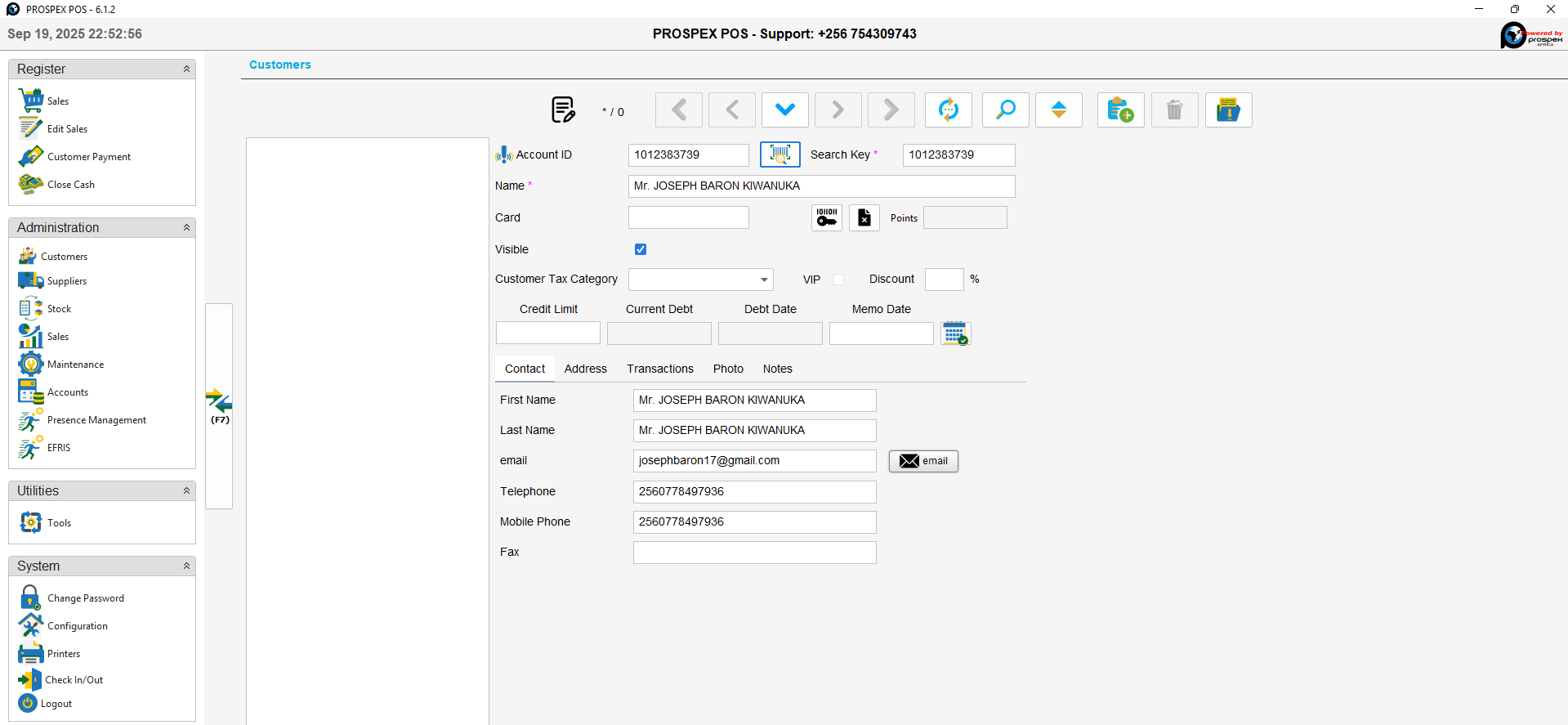Click the generate card key icon
1568x725 pixels.
pyautogui.click(x=826, y=217)
